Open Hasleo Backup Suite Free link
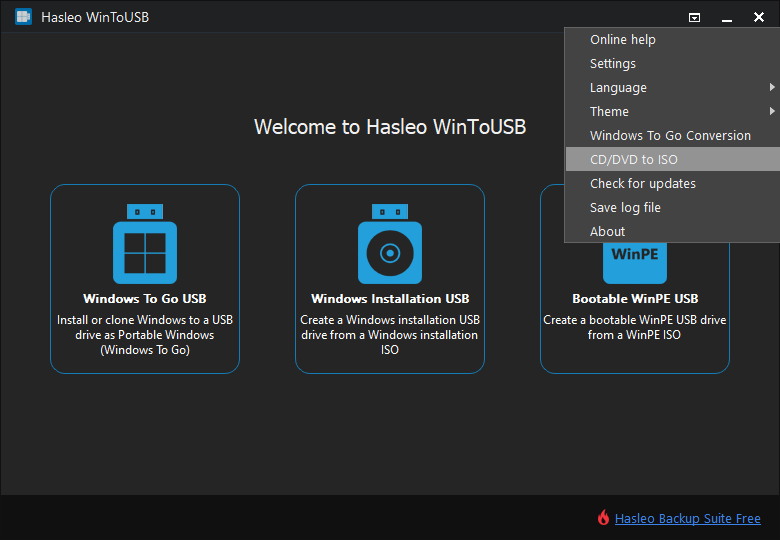Viewport: 780px width, 540px height. 687,519
